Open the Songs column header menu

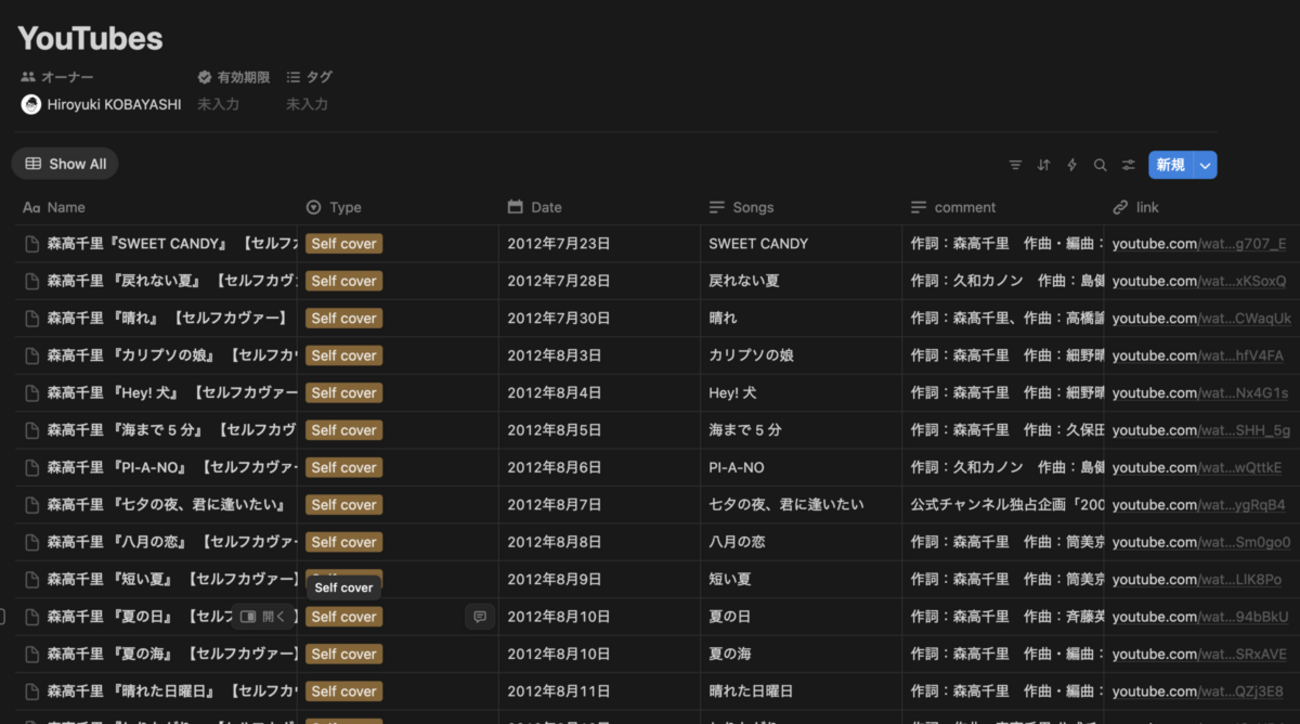pos(802,207)
